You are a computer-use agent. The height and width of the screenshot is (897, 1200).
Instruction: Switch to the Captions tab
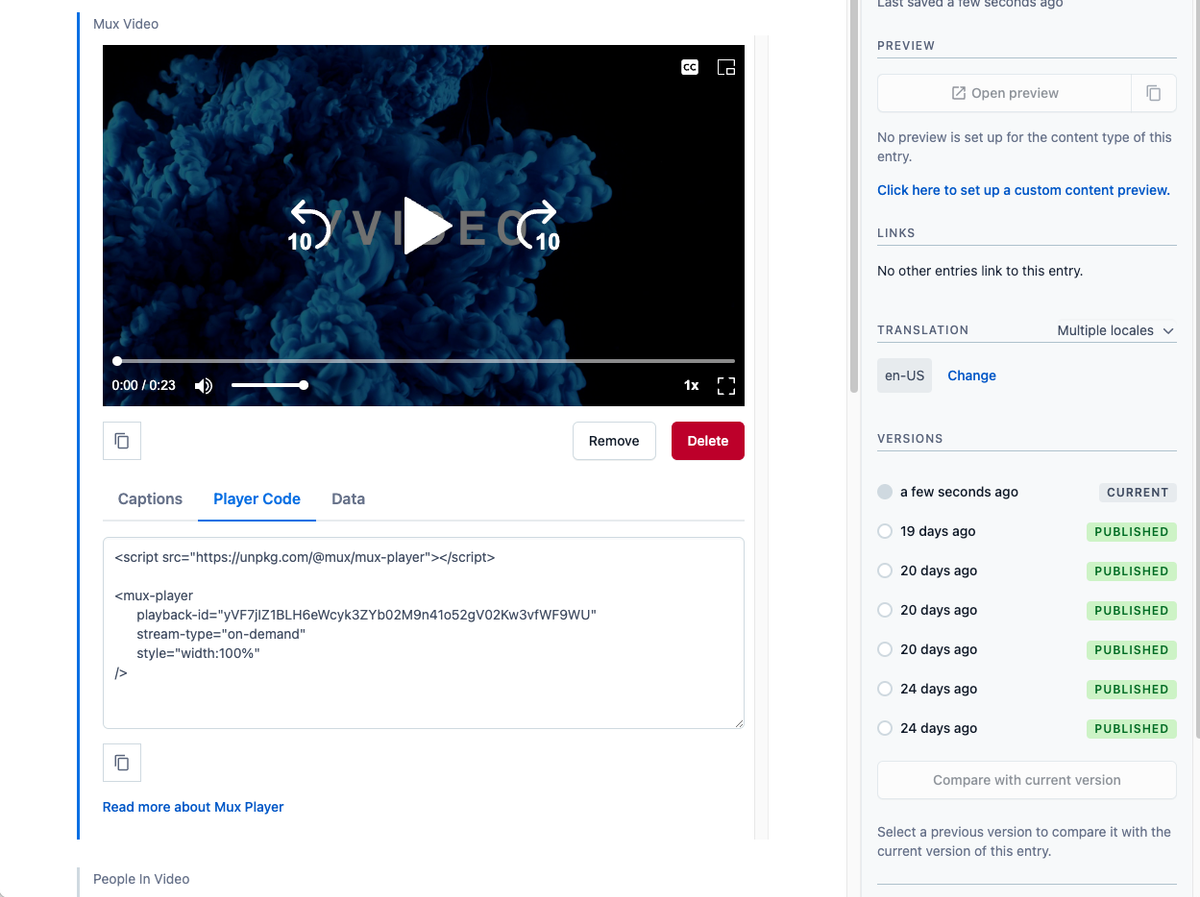click(149, 499)
